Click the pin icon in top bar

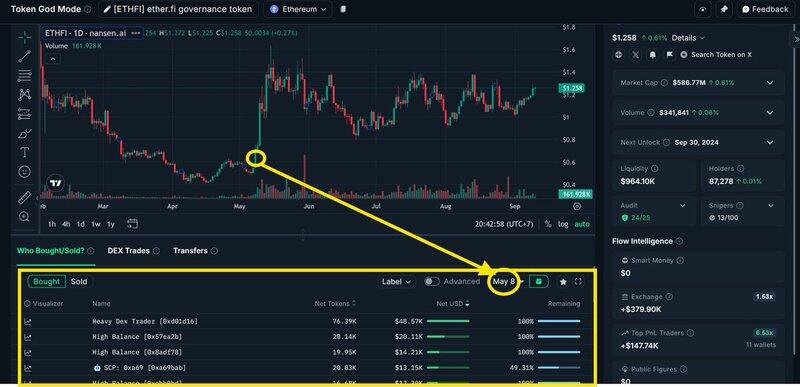(723, 9)
